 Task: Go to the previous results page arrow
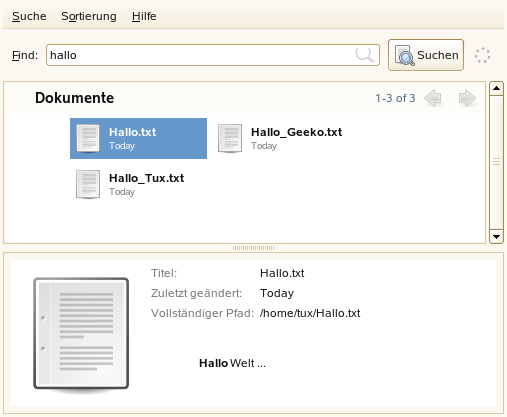[x=433, y=98]
